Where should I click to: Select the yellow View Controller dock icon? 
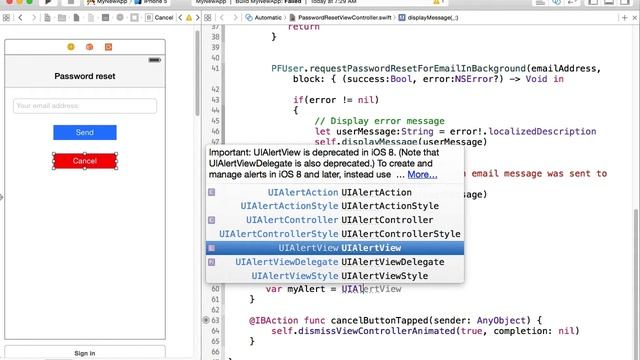pyautogui.click(x=71, y=47)
